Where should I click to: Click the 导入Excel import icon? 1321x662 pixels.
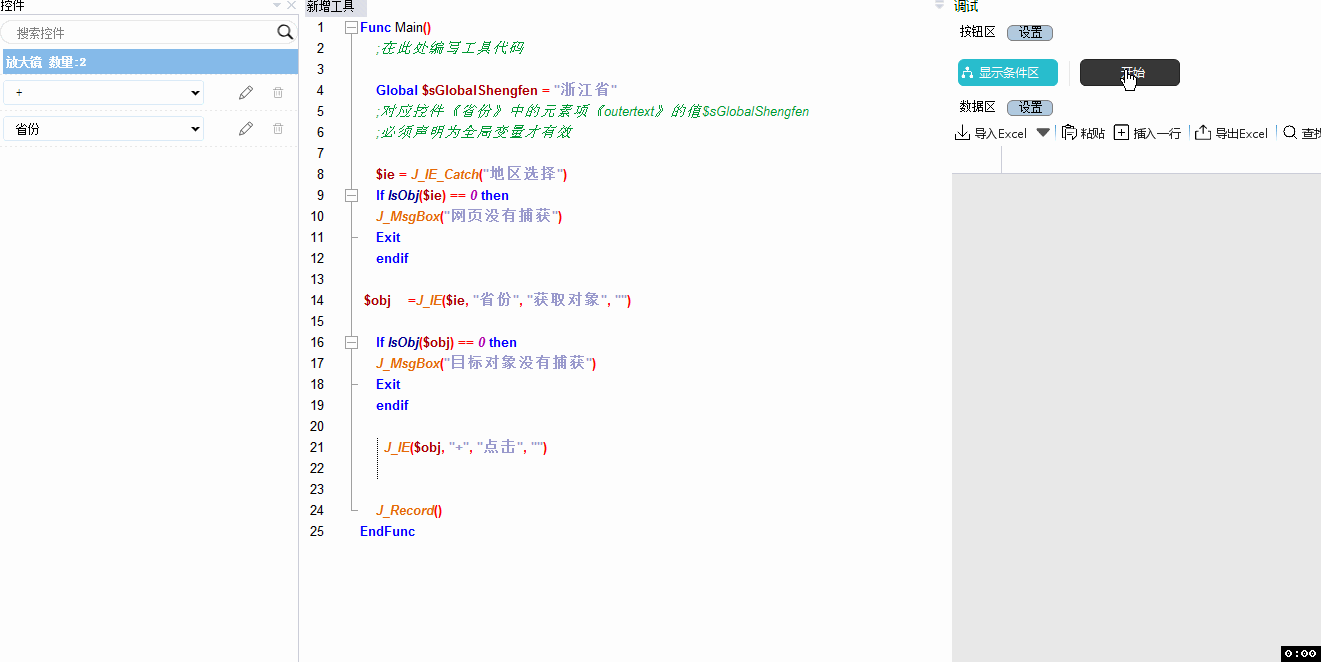(x=962, y=133)
